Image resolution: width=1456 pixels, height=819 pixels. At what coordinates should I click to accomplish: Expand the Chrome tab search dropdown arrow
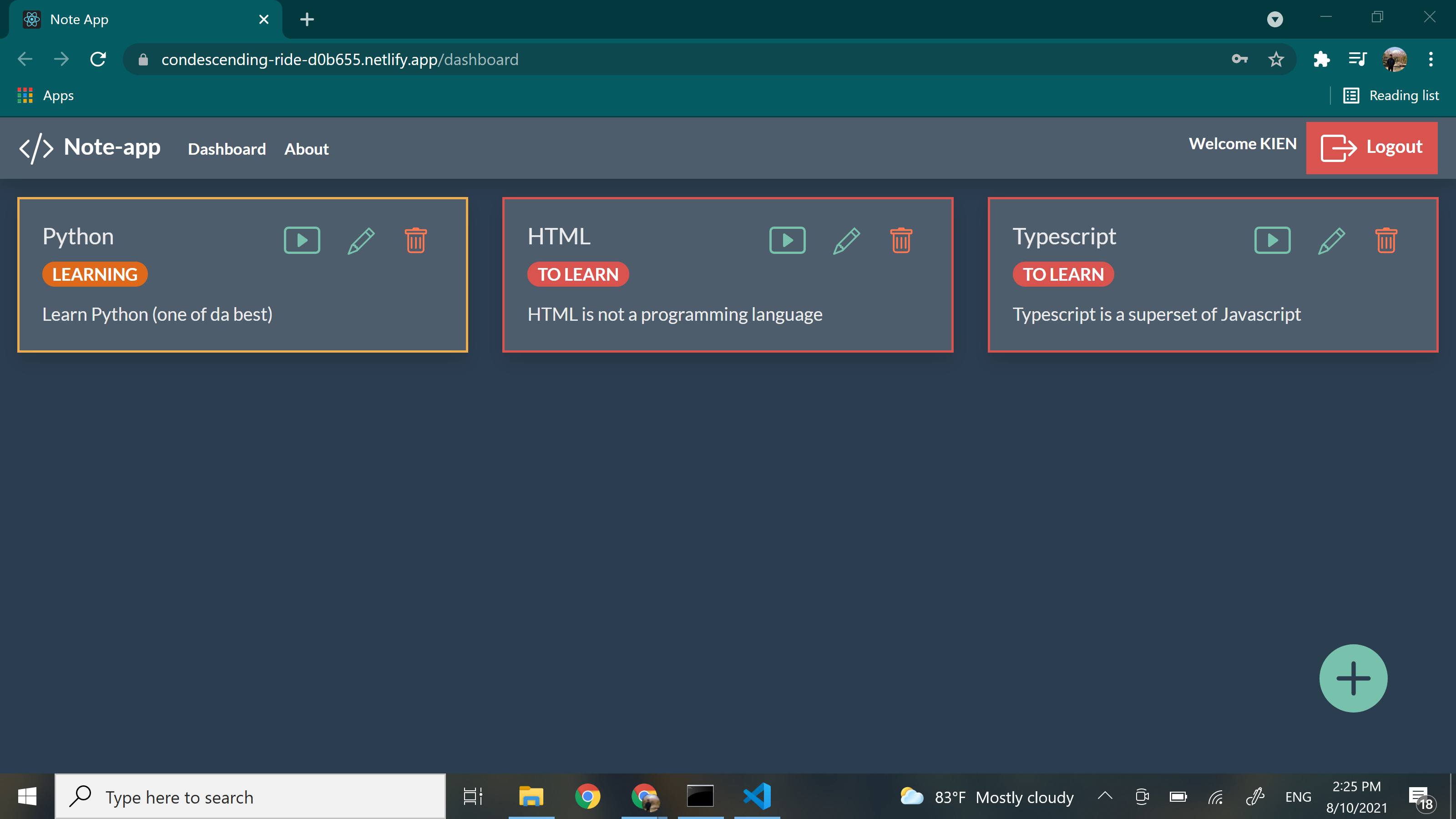click(1274, 20)
